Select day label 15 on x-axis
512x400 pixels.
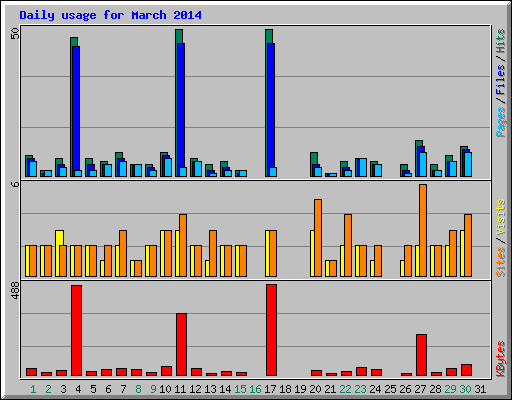pos(240,389)
